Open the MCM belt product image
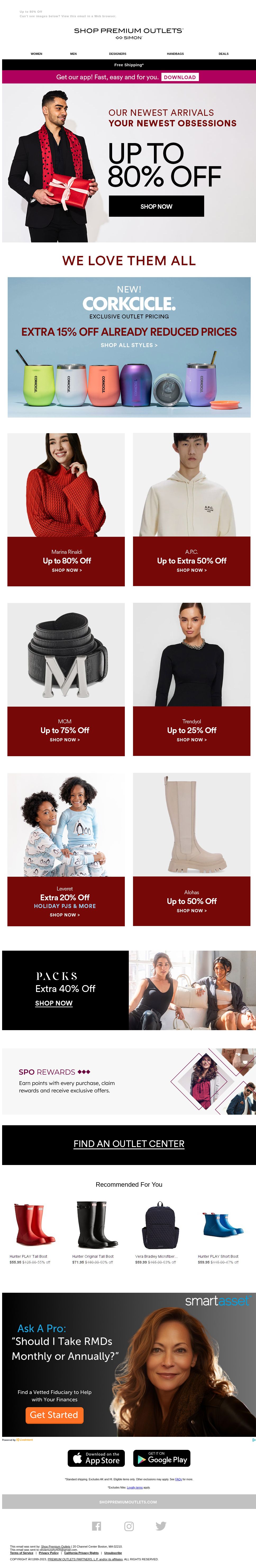Screen dimensions: 256x1568 tap(66, 655)
